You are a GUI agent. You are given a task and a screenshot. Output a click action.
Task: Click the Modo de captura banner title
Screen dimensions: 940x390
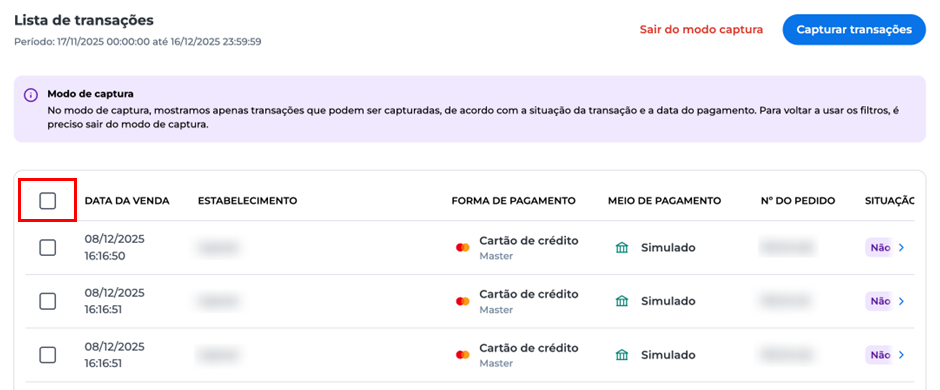[x=91, y=94]
